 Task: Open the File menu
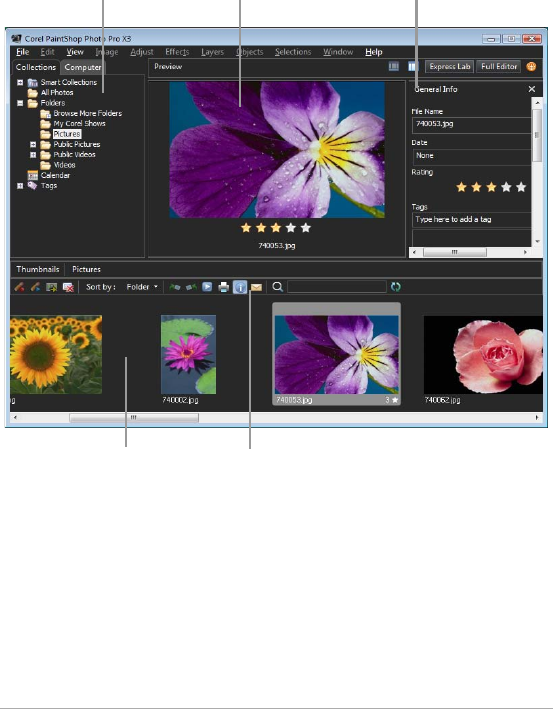point(23,52)
